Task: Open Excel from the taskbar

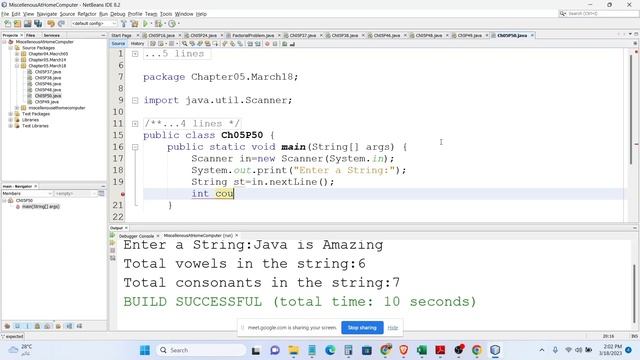Action: tap(422, 350)
